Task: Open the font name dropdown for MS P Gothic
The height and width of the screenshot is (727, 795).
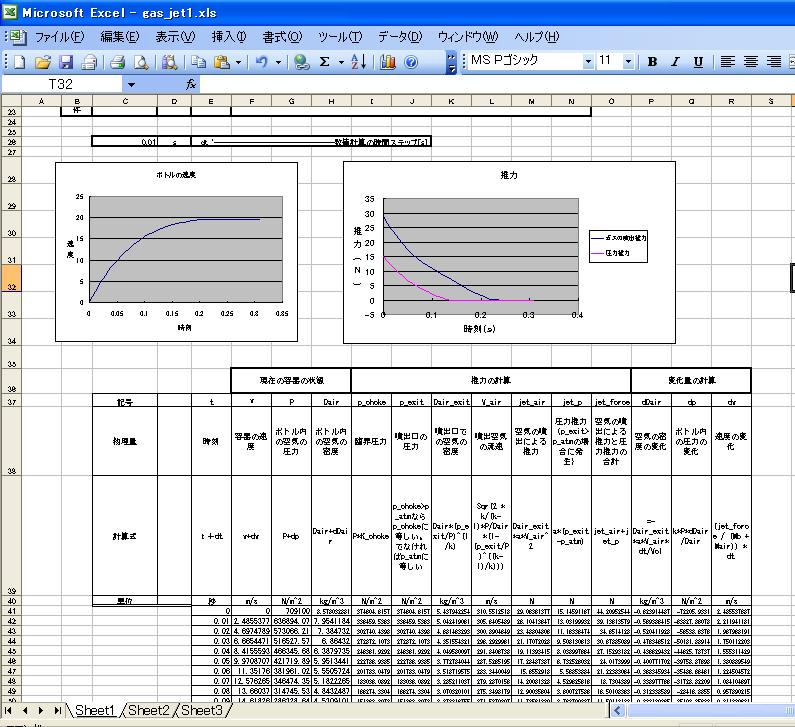Action: tap(588, 61)
